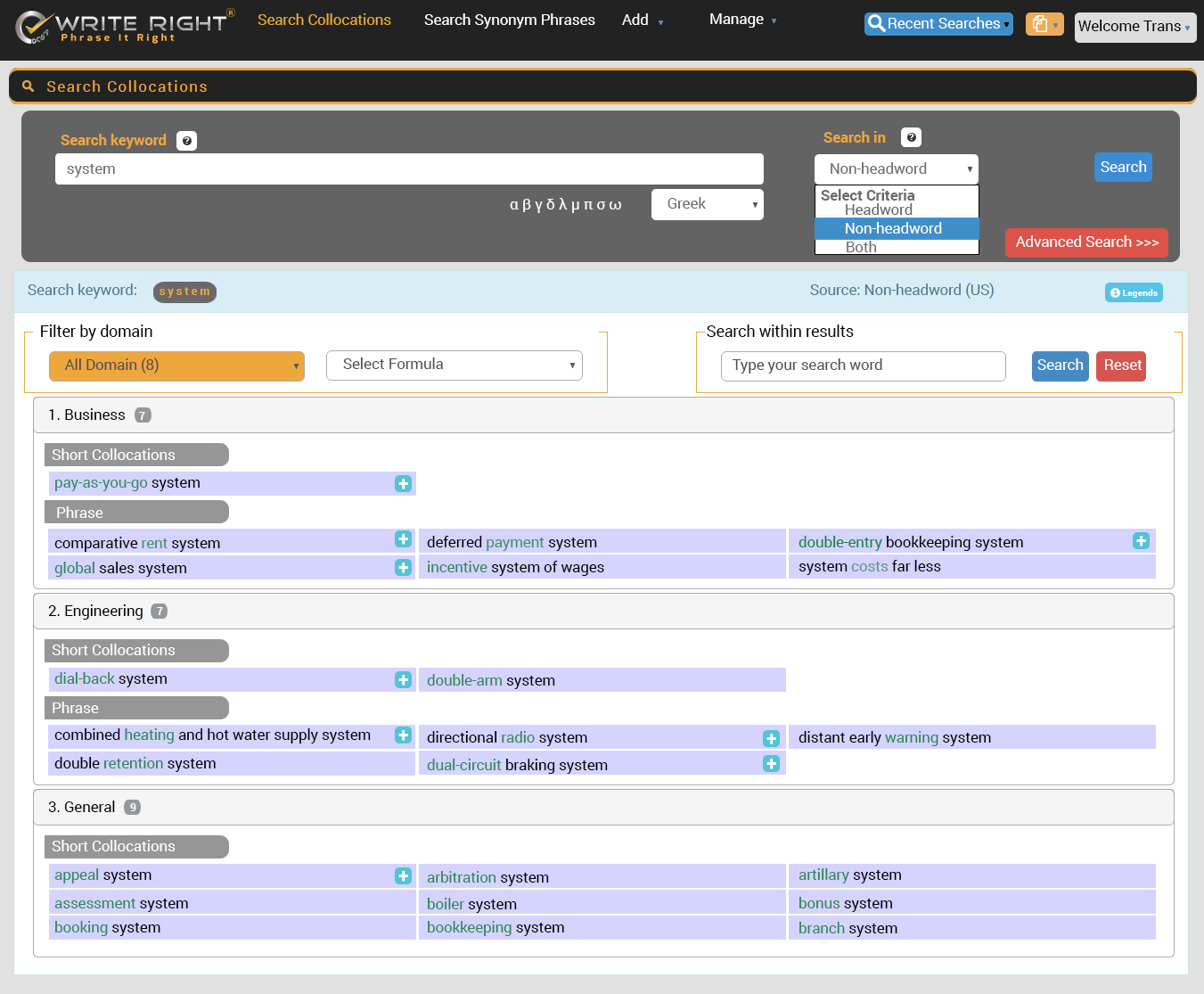The height and width of the screenshot is (994, 1204).
Task: Expand plus icon for pay-as-you-go system
Action: coord(403,483)
